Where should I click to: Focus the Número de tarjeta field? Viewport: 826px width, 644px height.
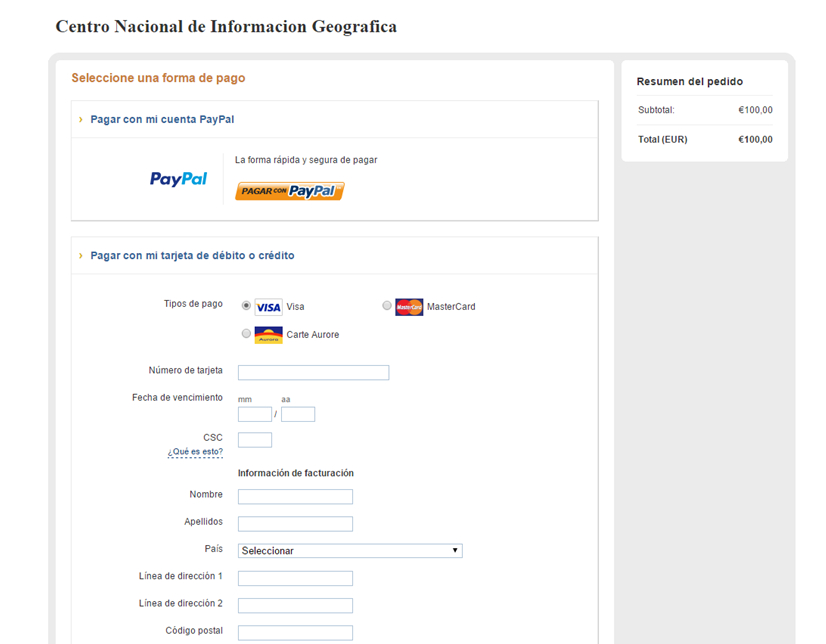313,373
